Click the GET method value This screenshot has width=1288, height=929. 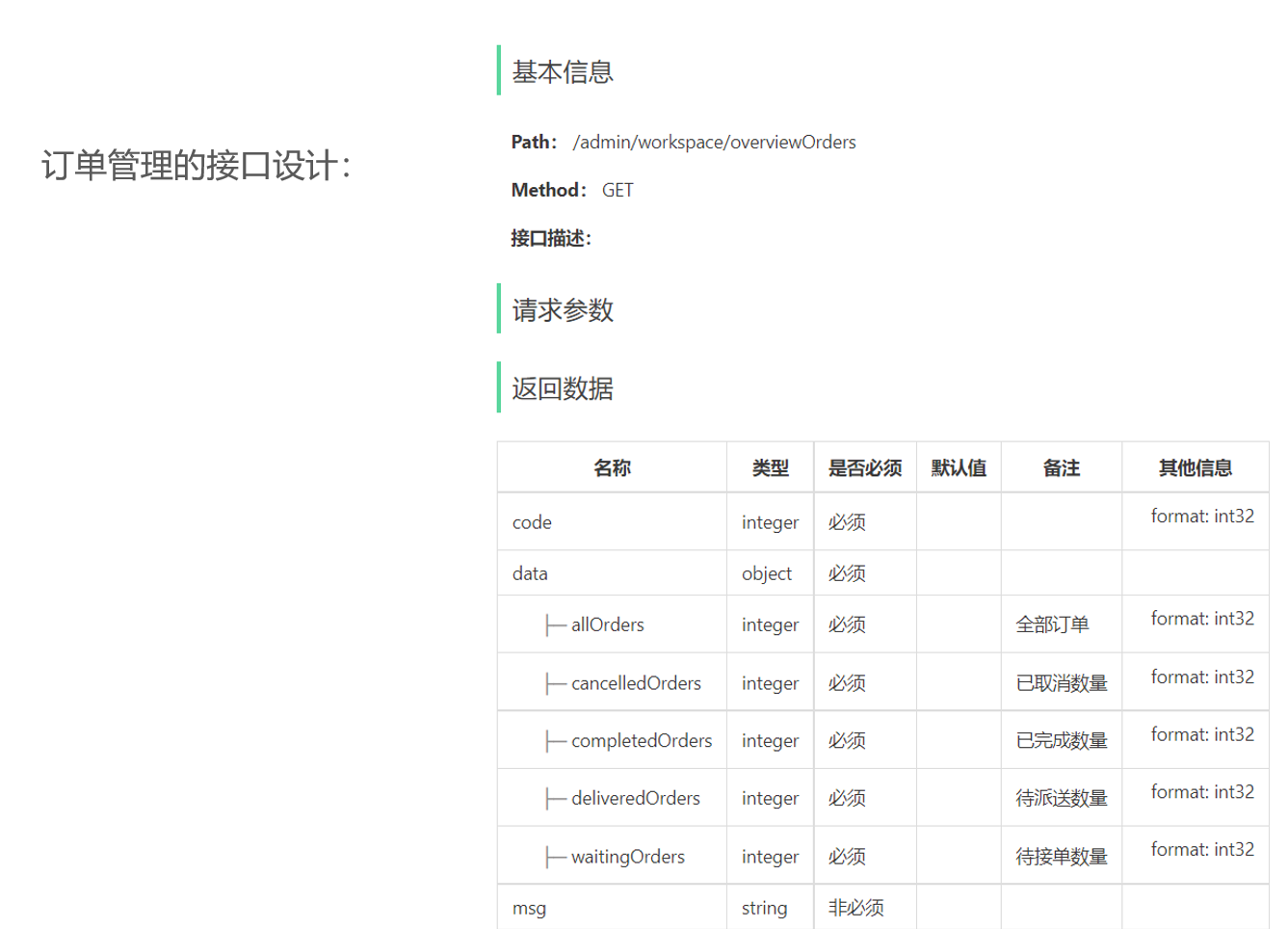click(x=618, y=190)
